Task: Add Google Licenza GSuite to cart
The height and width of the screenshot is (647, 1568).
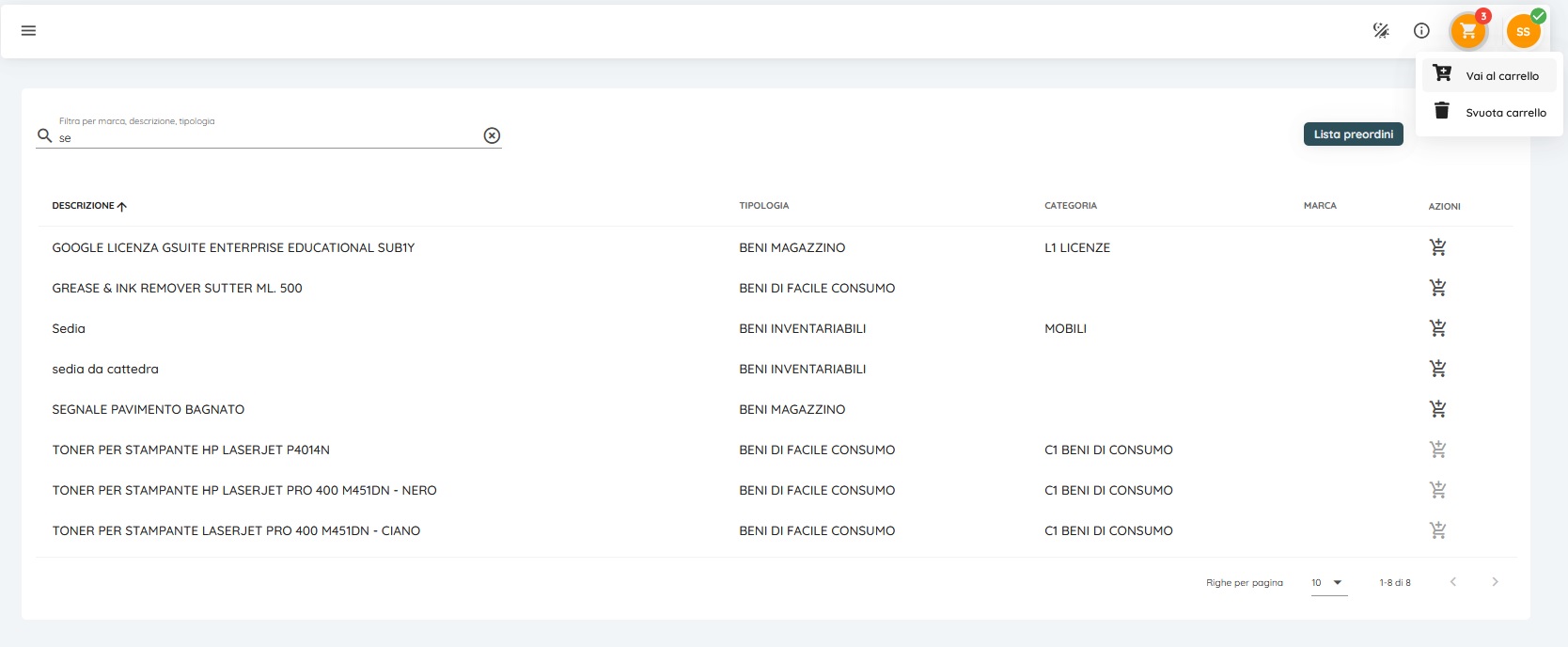Action: pyautogui.click(x=1437, y=247)
